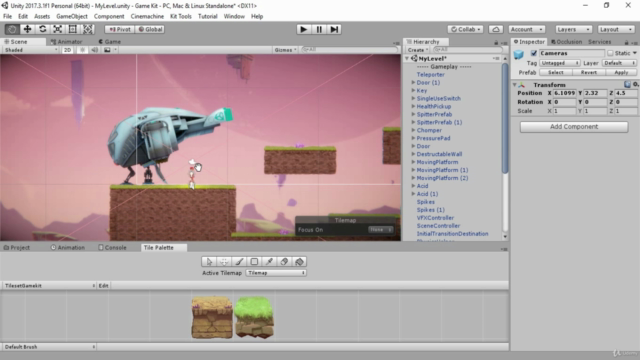Click the Tile Palette Edit button

[x=104, y=286]
